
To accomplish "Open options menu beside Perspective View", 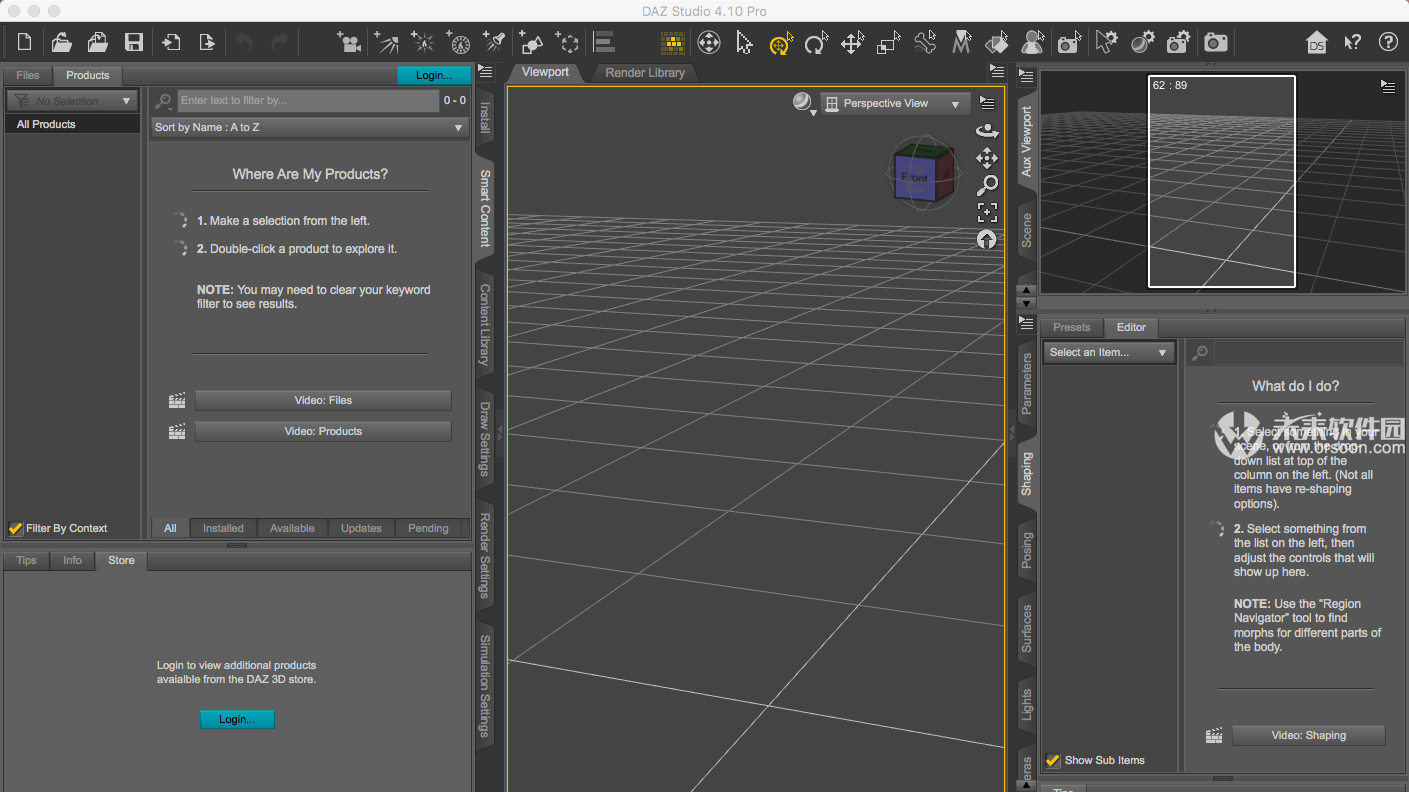I will (987, 103).
